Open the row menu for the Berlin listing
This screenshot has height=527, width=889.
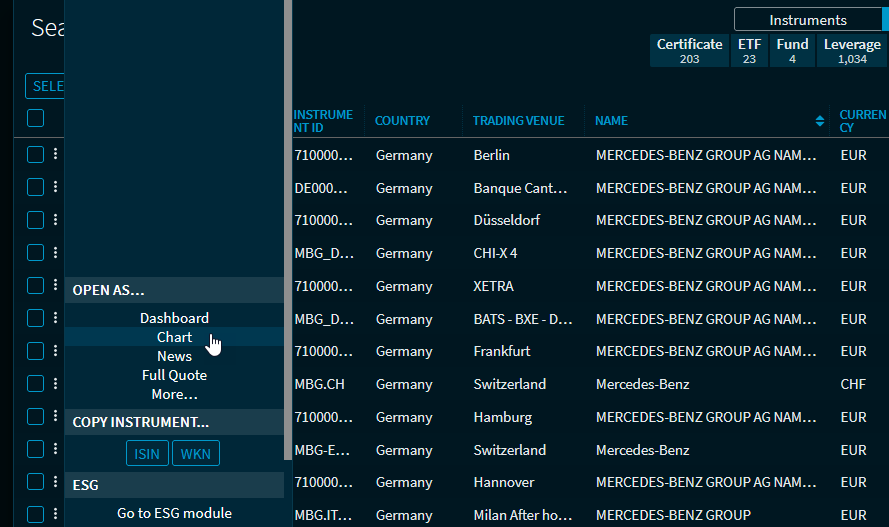tap(56, 154)
